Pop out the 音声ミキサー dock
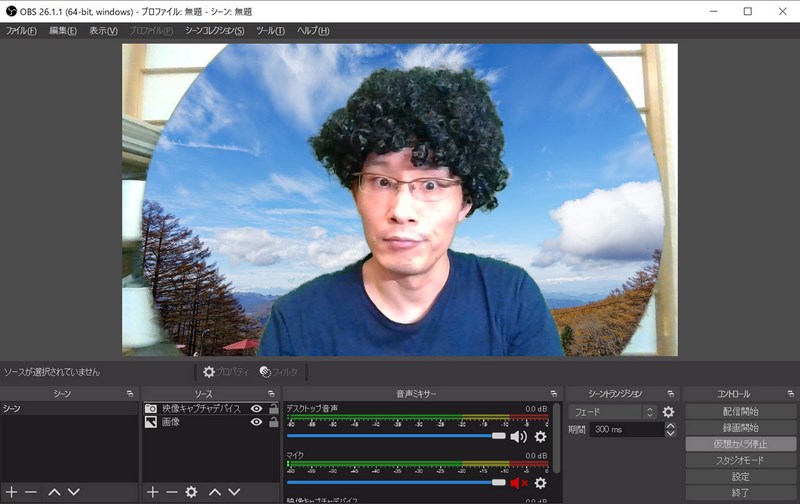800x504 pixels. pos(554,394)
